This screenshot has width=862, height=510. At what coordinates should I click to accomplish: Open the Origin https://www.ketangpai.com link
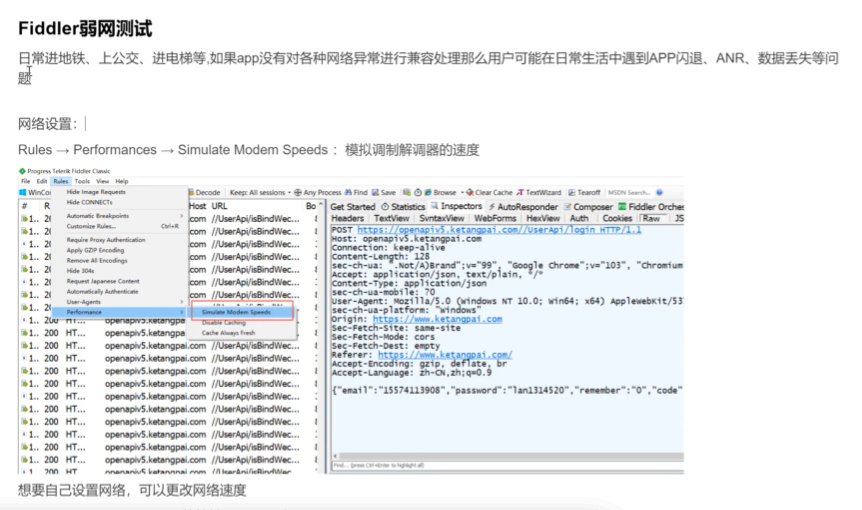[x=437, y=319]
